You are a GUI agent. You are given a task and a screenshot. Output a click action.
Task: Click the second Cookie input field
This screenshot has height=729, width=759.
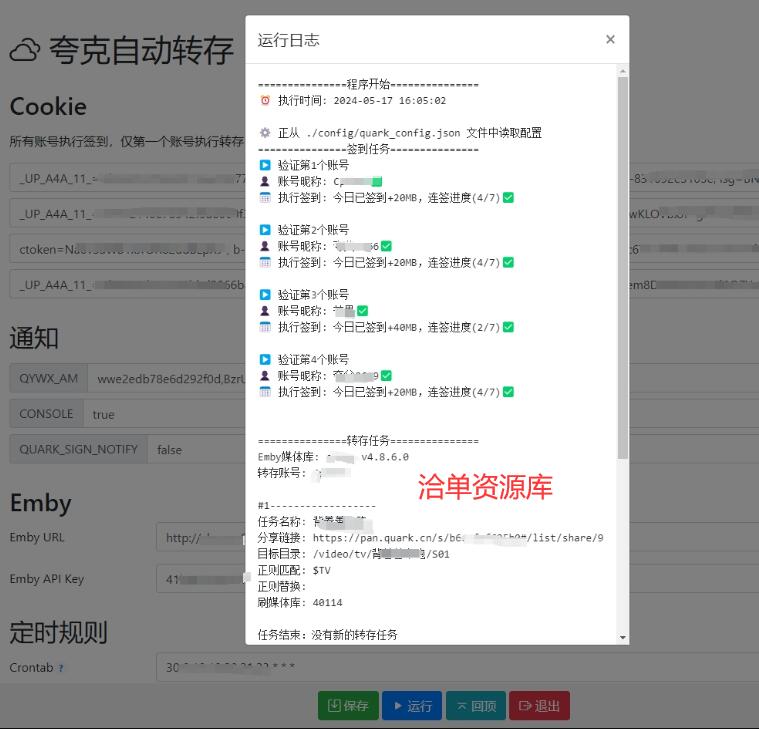pos(384,213)
